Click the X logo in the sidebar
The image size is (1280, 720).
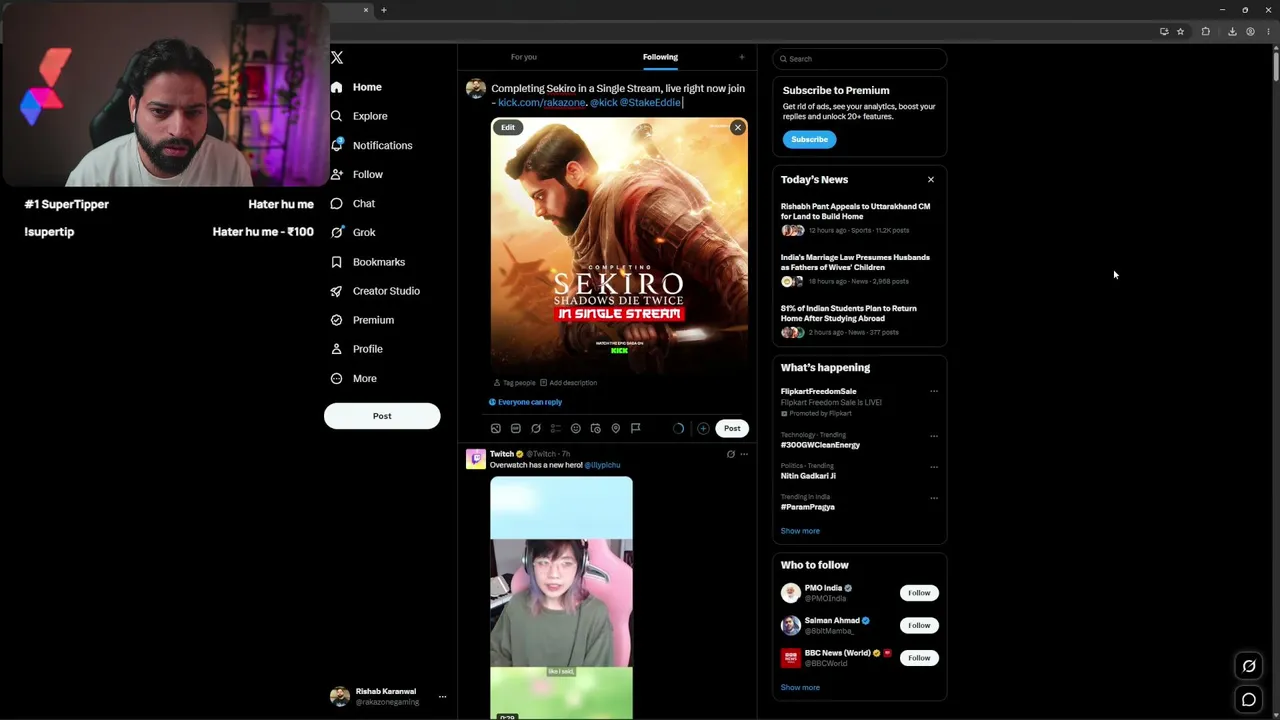click(x=337, y=58)
